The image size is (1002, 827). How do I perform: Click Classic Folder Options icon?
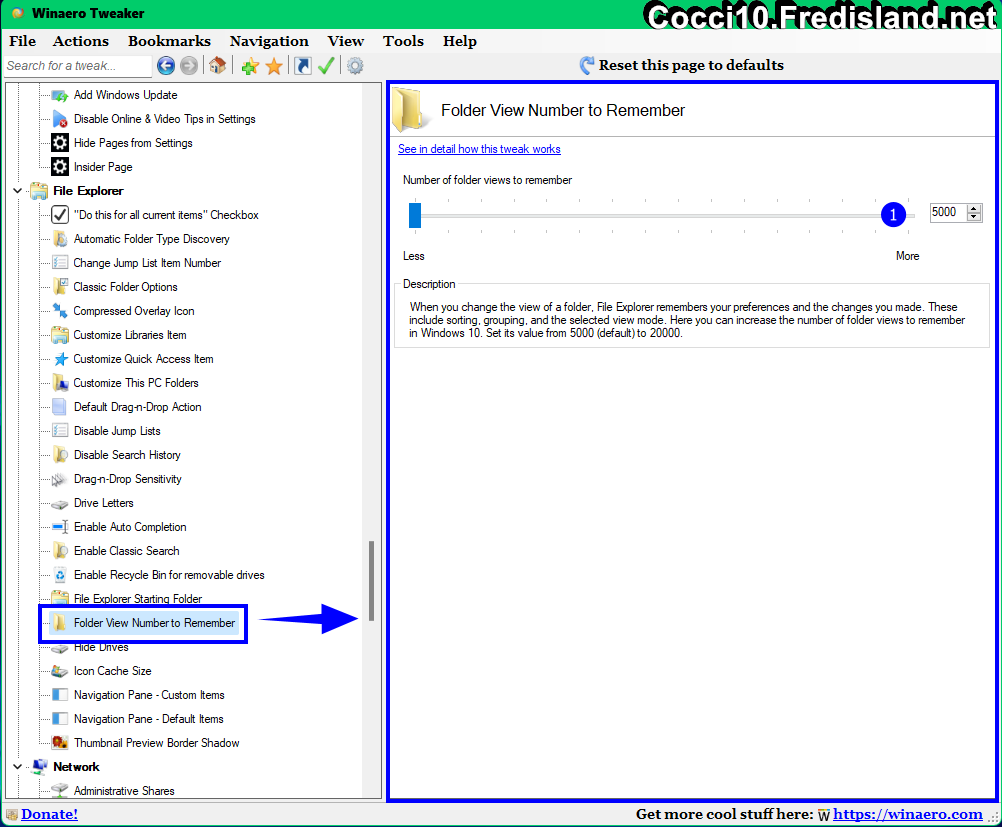coord(60,287)
